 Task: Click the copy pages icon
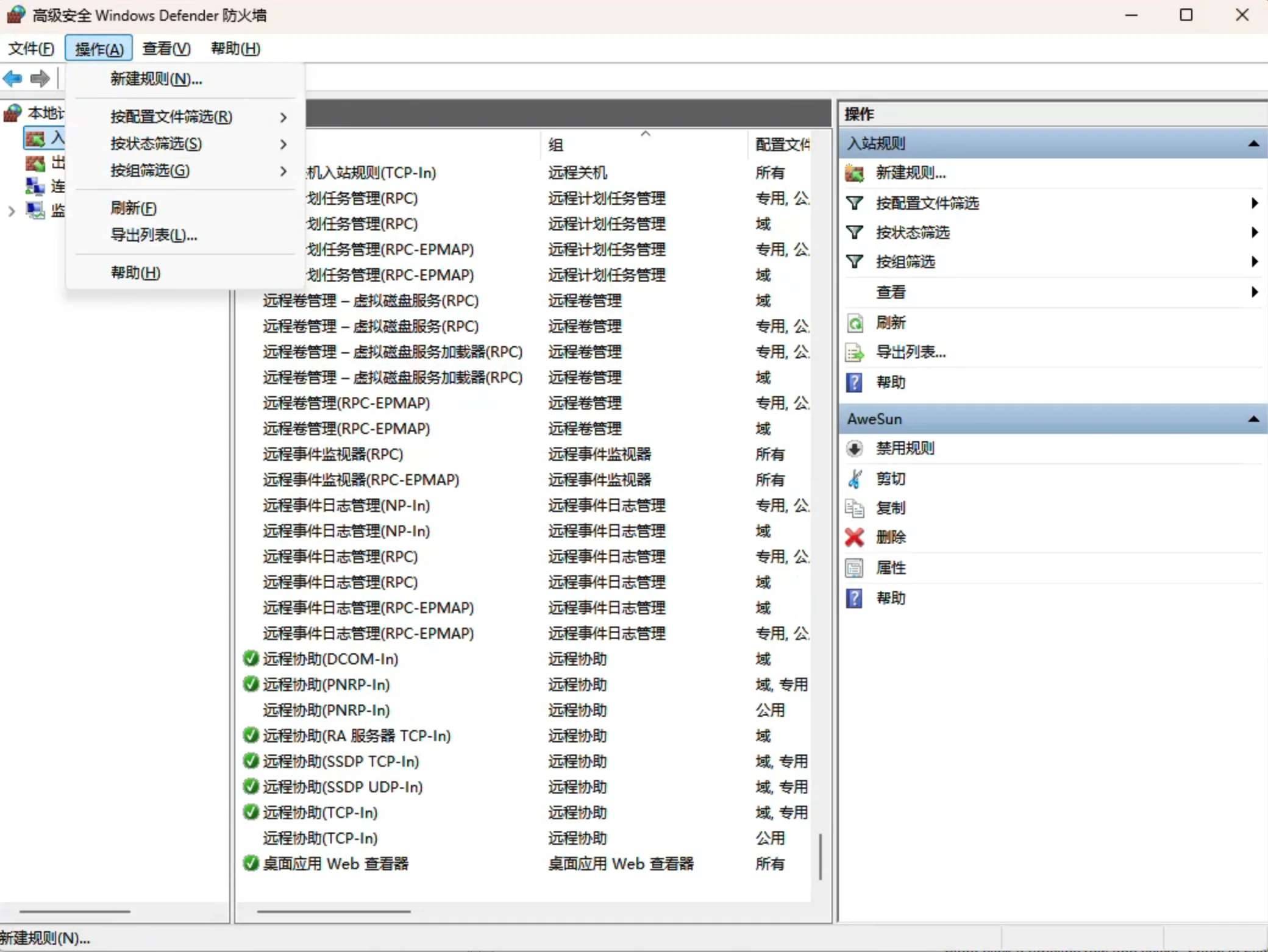855,508
